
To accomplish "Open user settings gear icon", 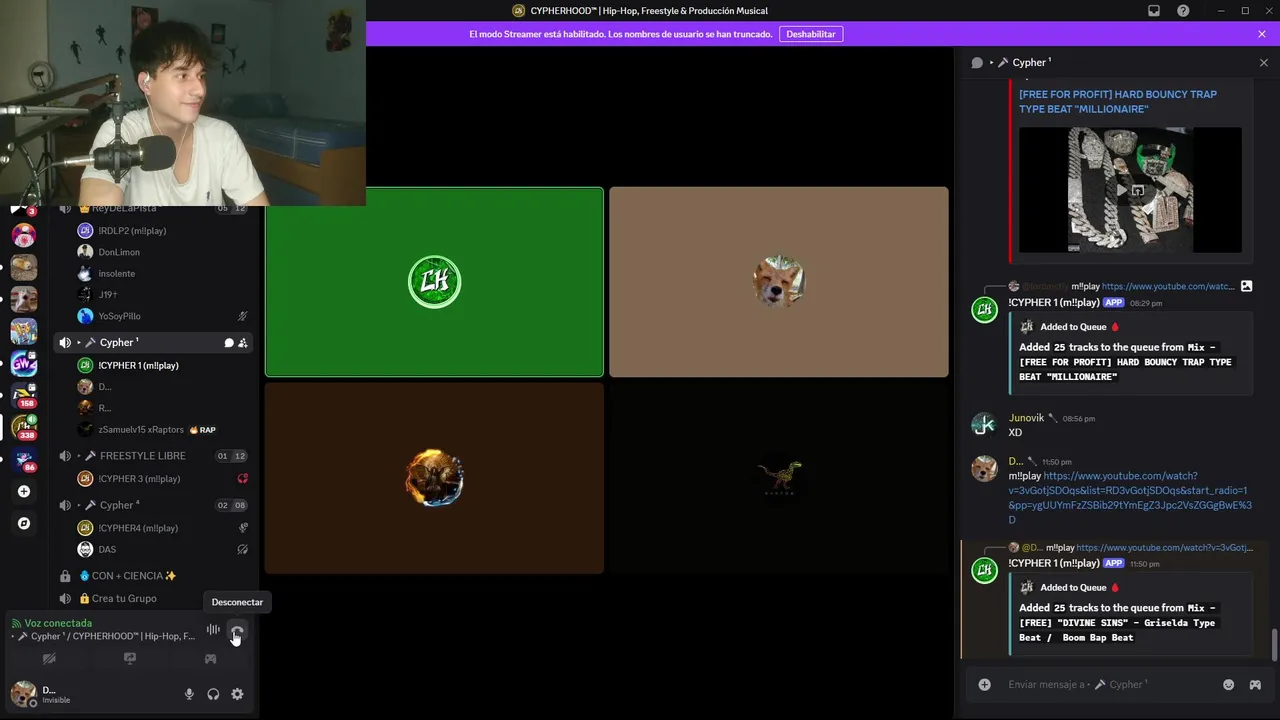I will tap(237, 694).
